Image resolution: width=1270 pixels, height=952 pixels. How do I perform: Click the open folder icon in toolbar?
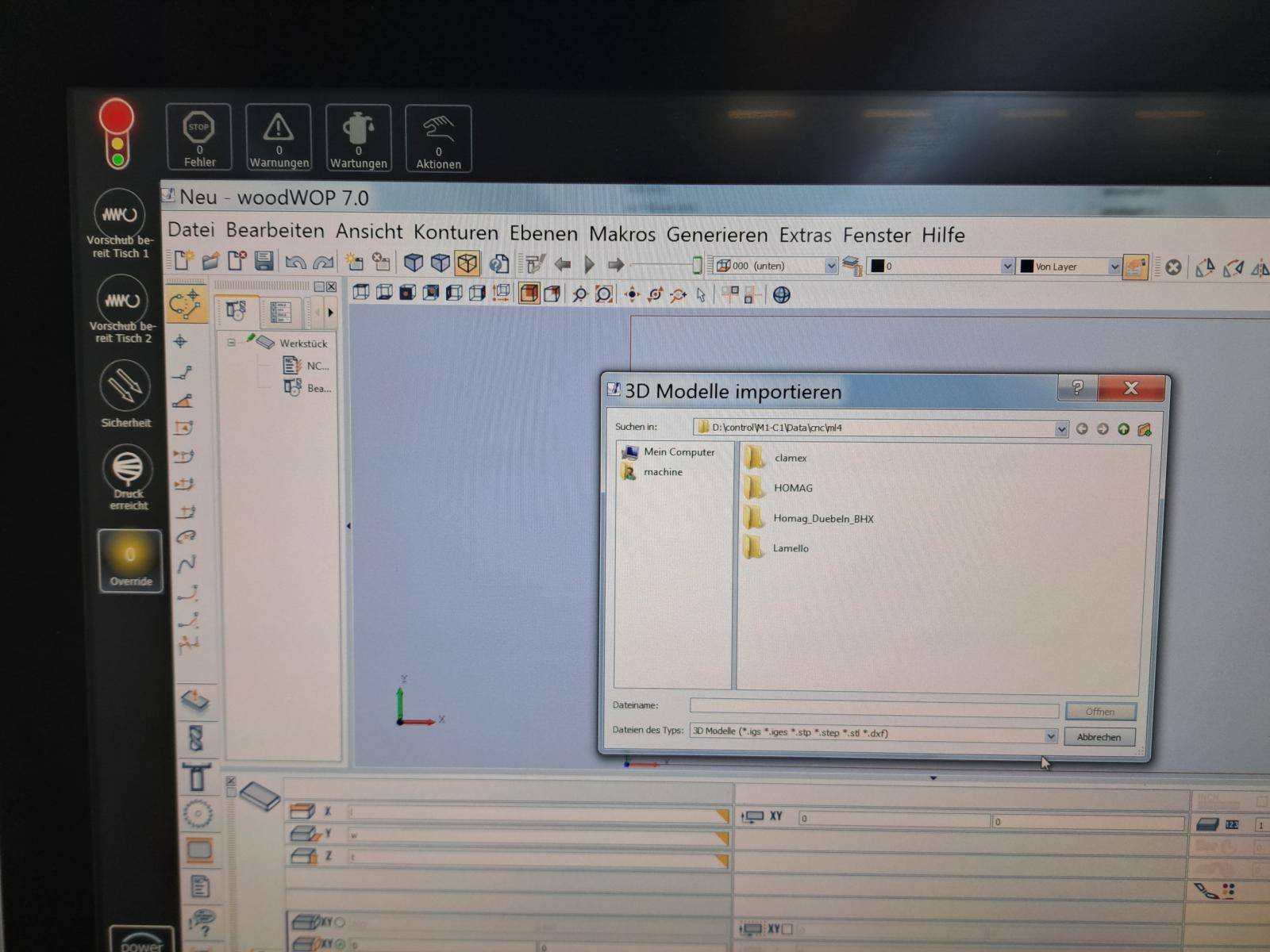point(210,261)
